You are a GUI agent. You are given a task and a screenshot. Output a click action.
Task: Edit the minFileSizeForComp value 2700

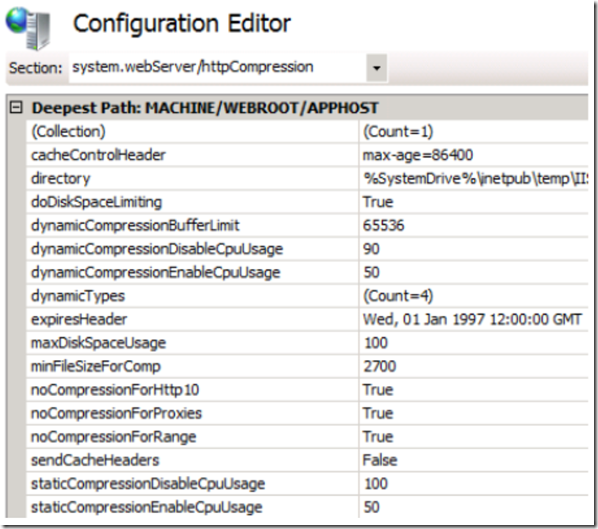click(379, 367)
